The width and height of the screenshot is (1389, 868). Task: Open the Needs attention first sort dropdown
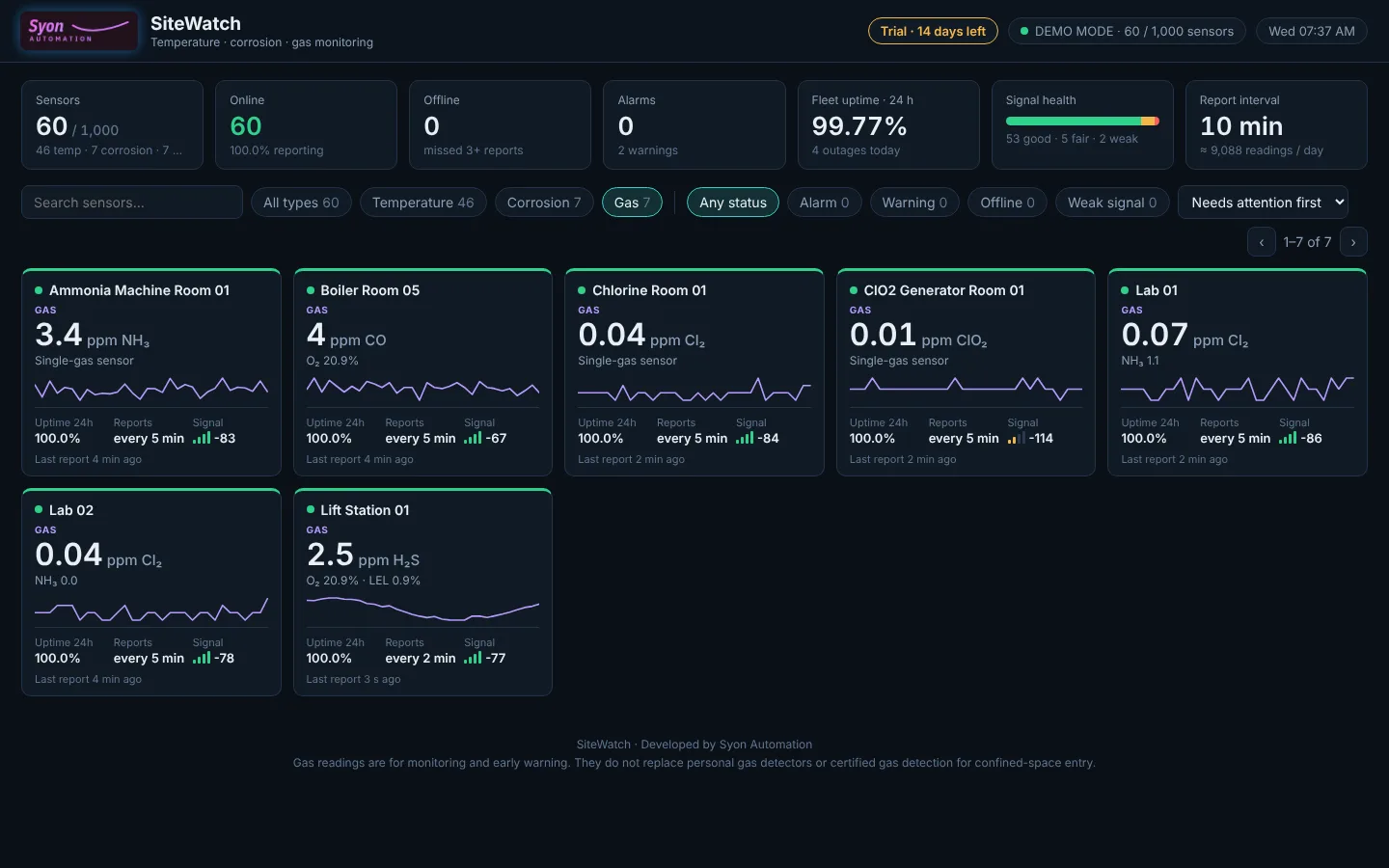(x=1263, y=203)
